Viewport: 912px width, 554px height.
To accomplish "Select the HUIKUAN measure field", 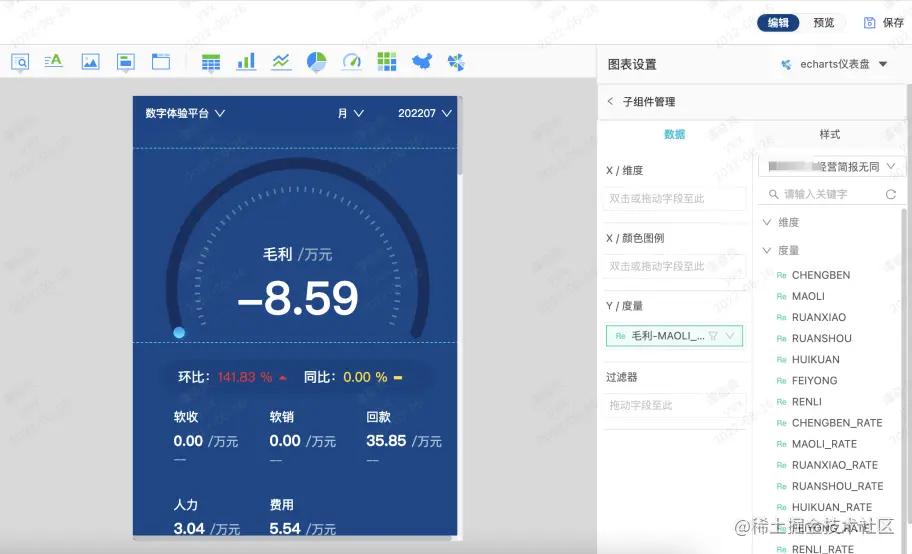I will coord(815,360).
